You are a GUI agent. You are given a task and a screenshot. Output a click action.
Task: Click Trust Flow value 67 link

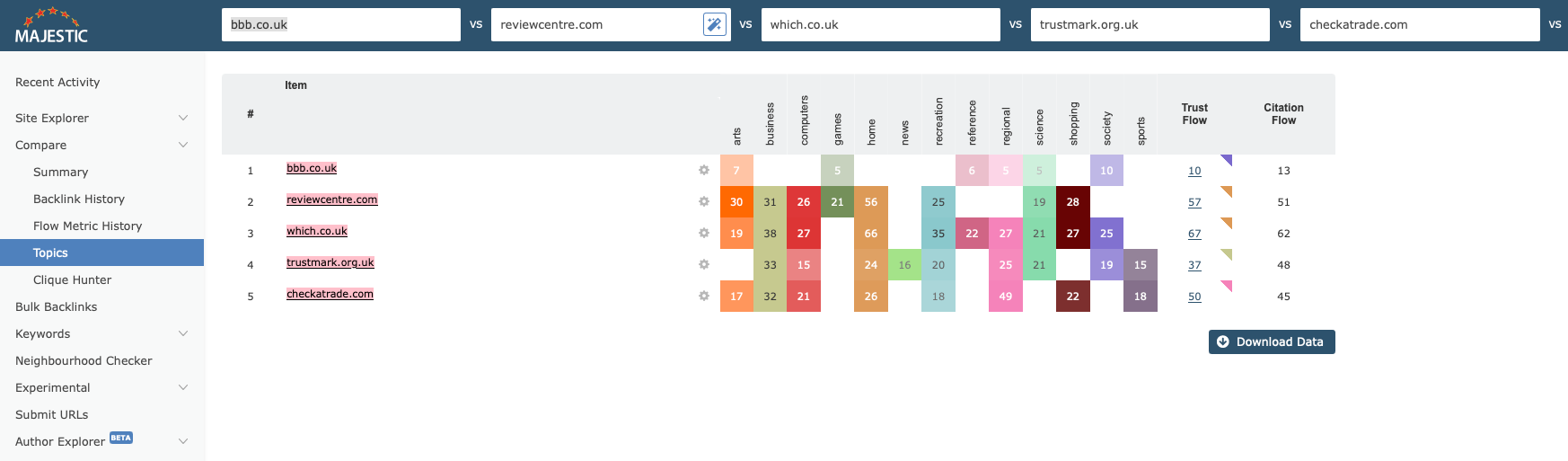(x=1194, y=234)
